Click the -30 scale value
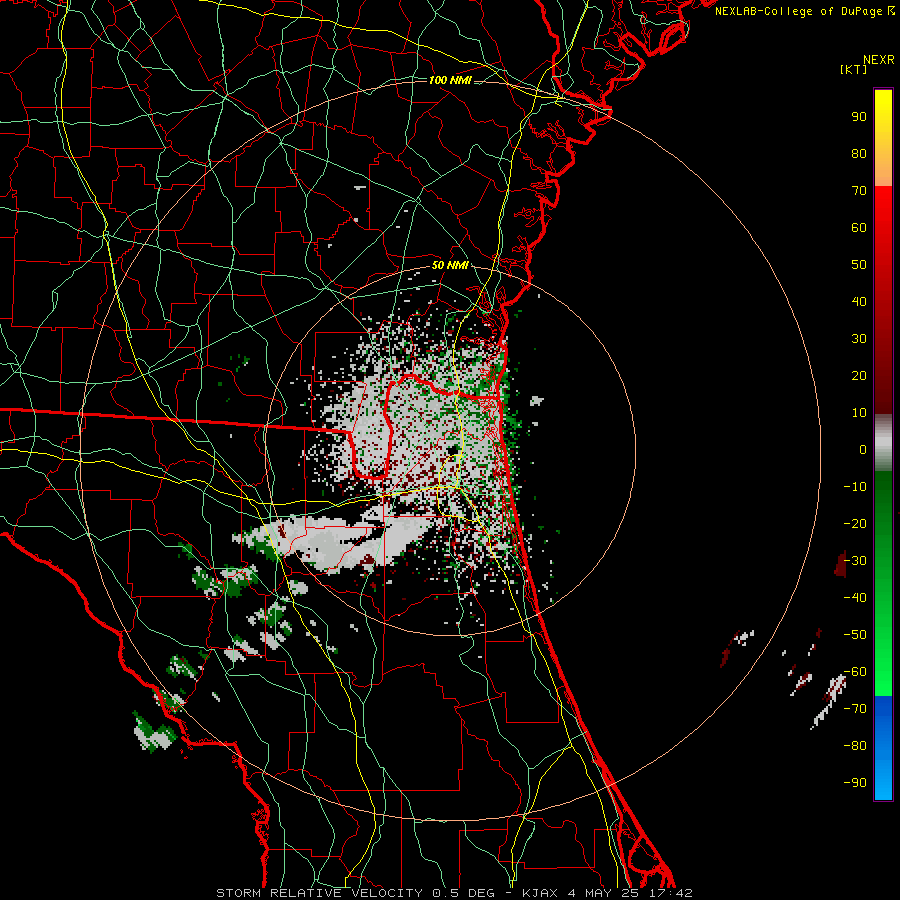Image resolution: width=900 pixels, height=900 pixels. click(855, 561)
